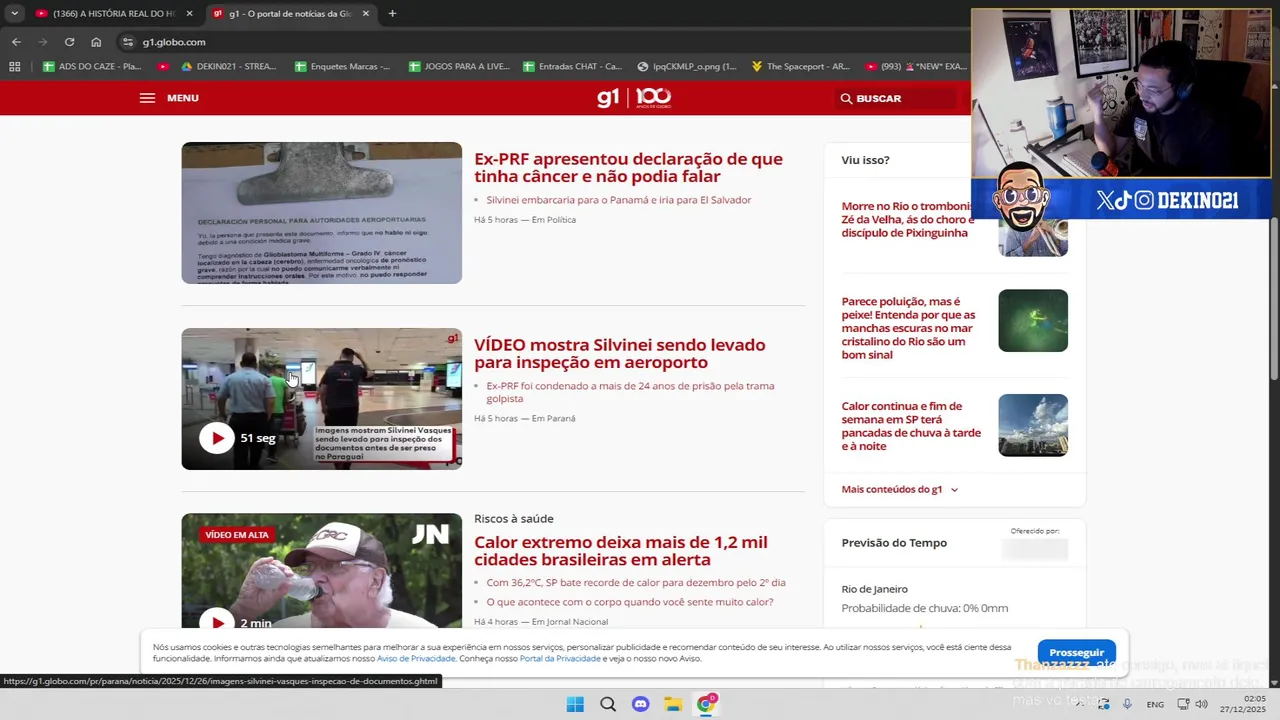Open the JOGOS PARA A LIVE bookmark
Viewport: 1280px width, 720px height.
pyautogui.click(x=460, y=66)
